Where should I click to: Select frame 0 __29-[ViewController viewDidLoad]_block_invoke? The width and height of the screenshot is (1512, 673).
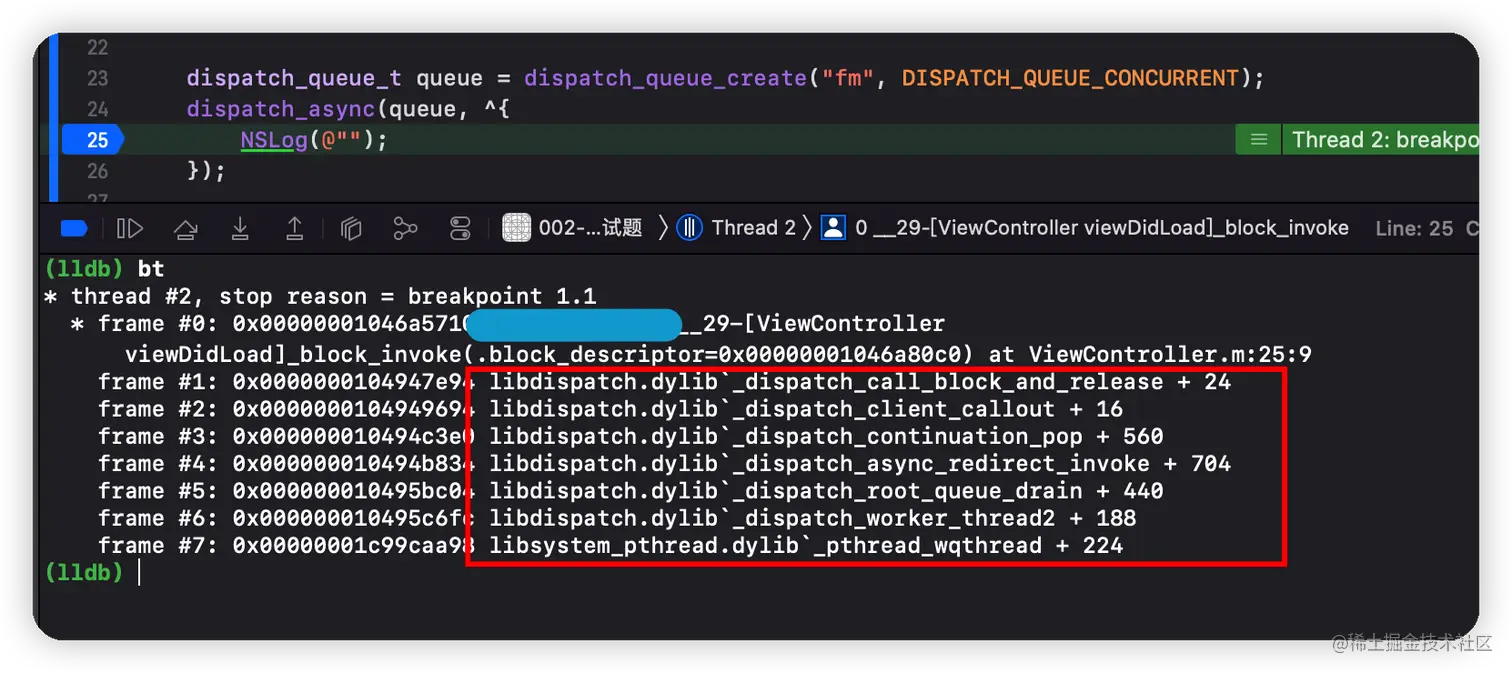point(1085,228)
